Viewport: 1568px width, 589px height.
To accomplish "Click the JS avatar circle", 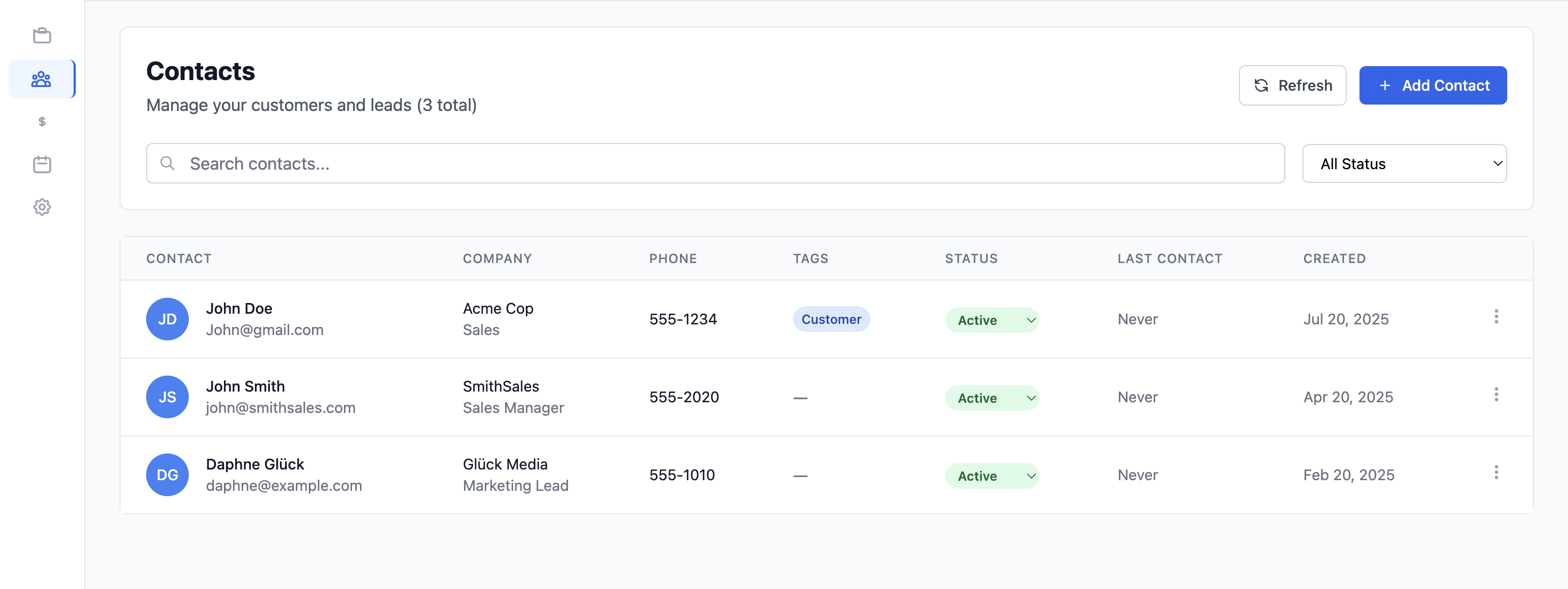I will pyautogui.click(x=167, y=397).
